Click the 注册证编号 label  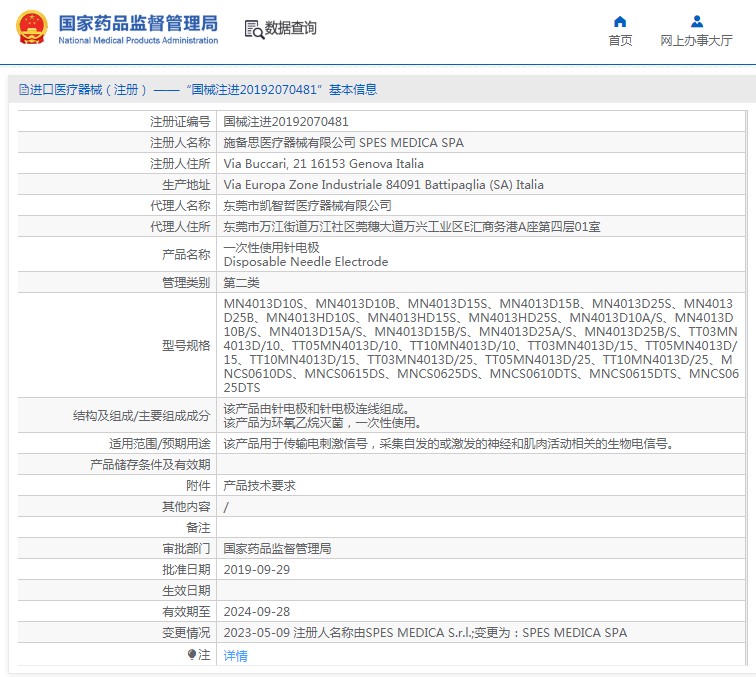(180, 122)
